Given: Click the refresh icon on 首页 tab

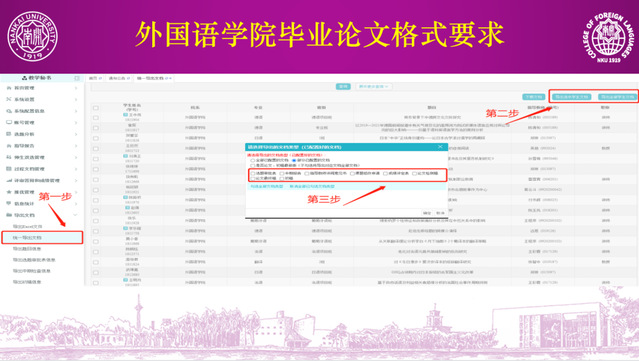Looking at the screenshot, I should tap(100, 78).
